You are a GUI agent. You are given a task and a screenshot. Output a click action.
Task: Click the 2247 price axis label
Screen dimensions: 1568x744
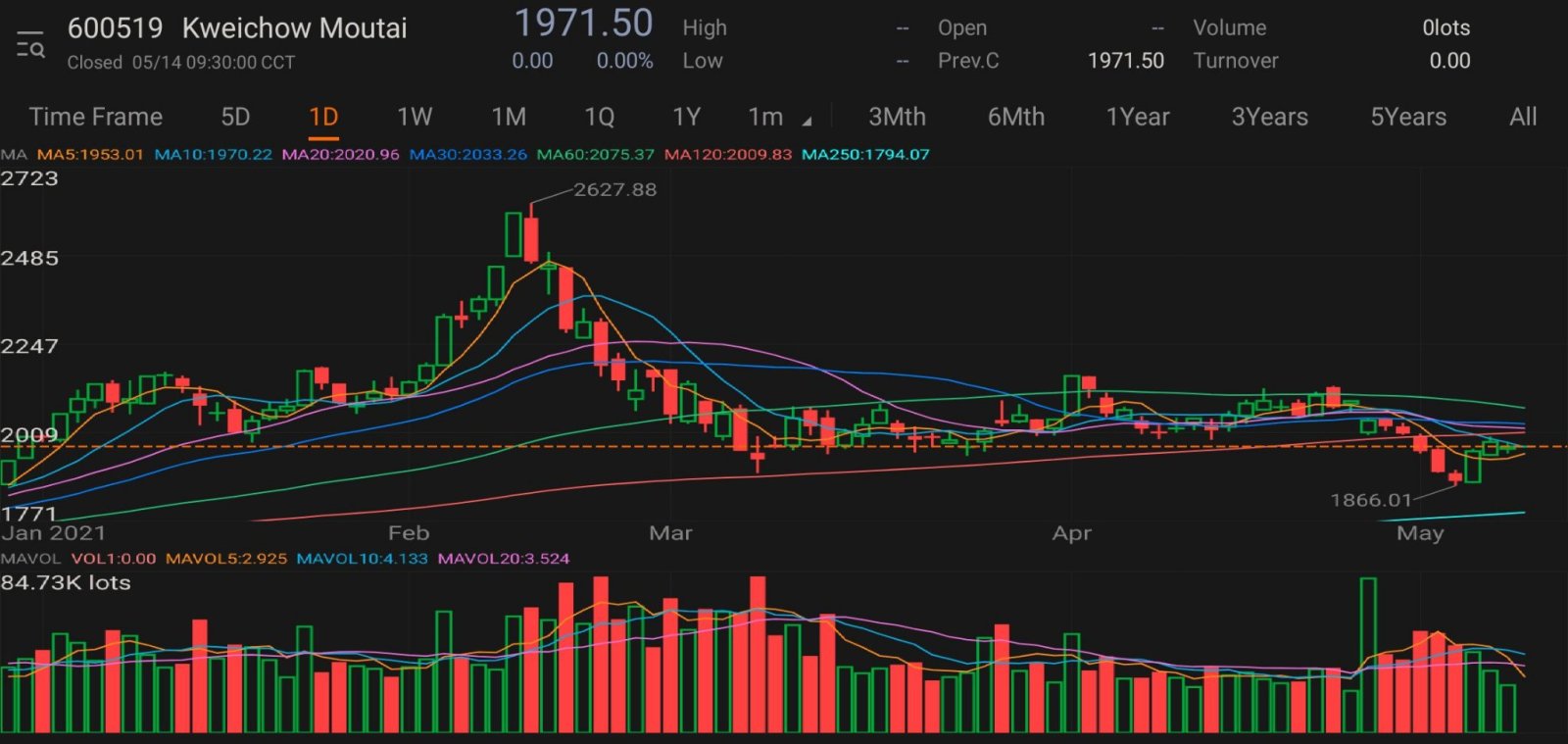(x=29, y=347)
